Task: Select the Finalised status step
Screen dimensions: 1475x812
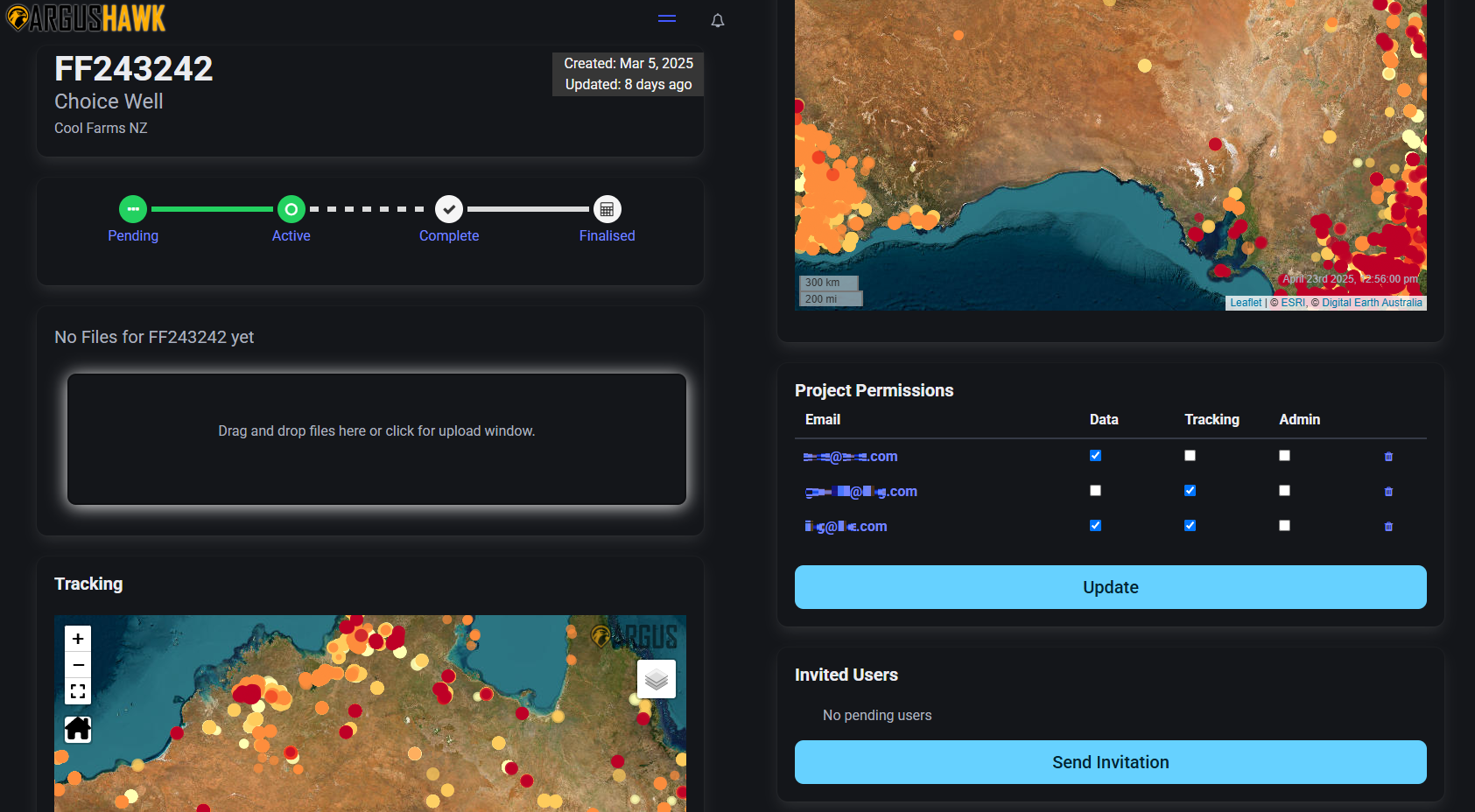Action: pos(607,210)
